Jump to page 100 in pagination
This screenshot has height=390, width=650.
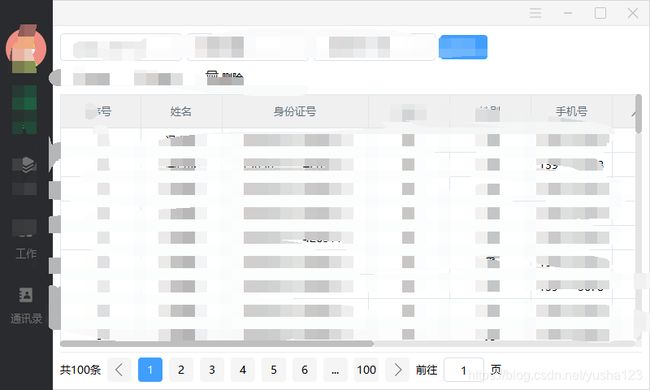[x=366, y=370]
